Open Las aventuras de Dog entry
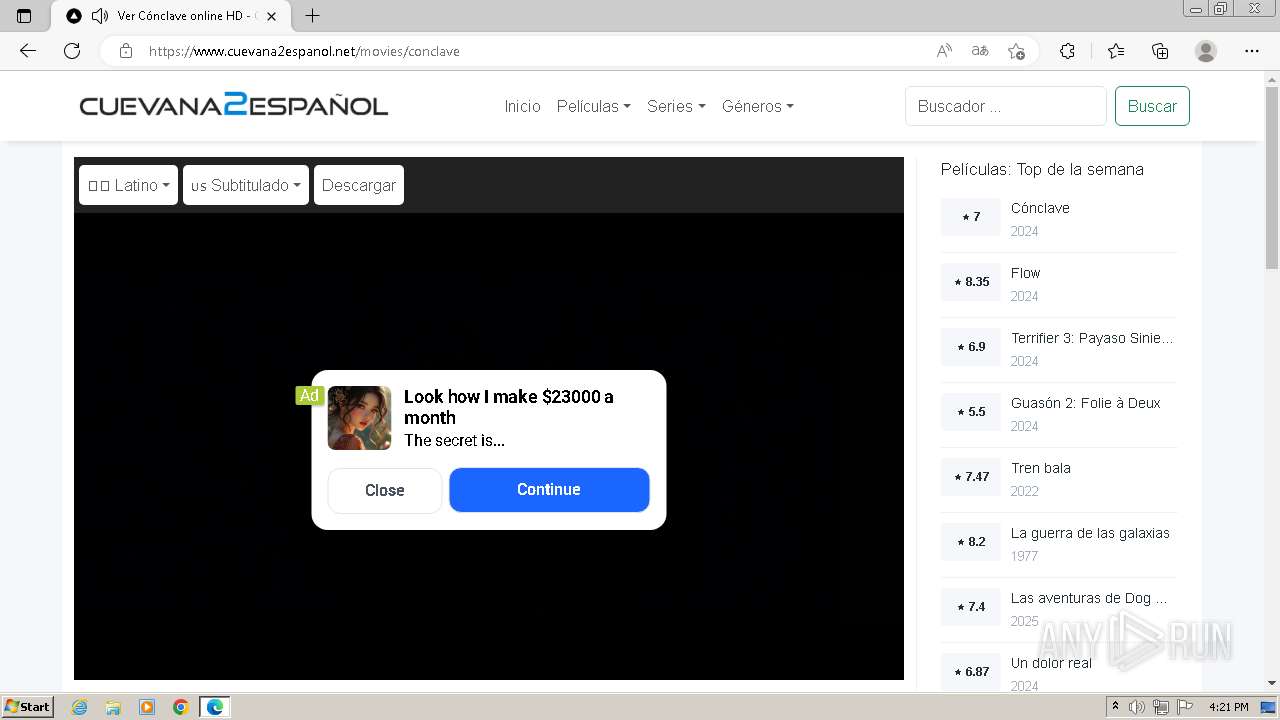 (x=1088, y=598)
